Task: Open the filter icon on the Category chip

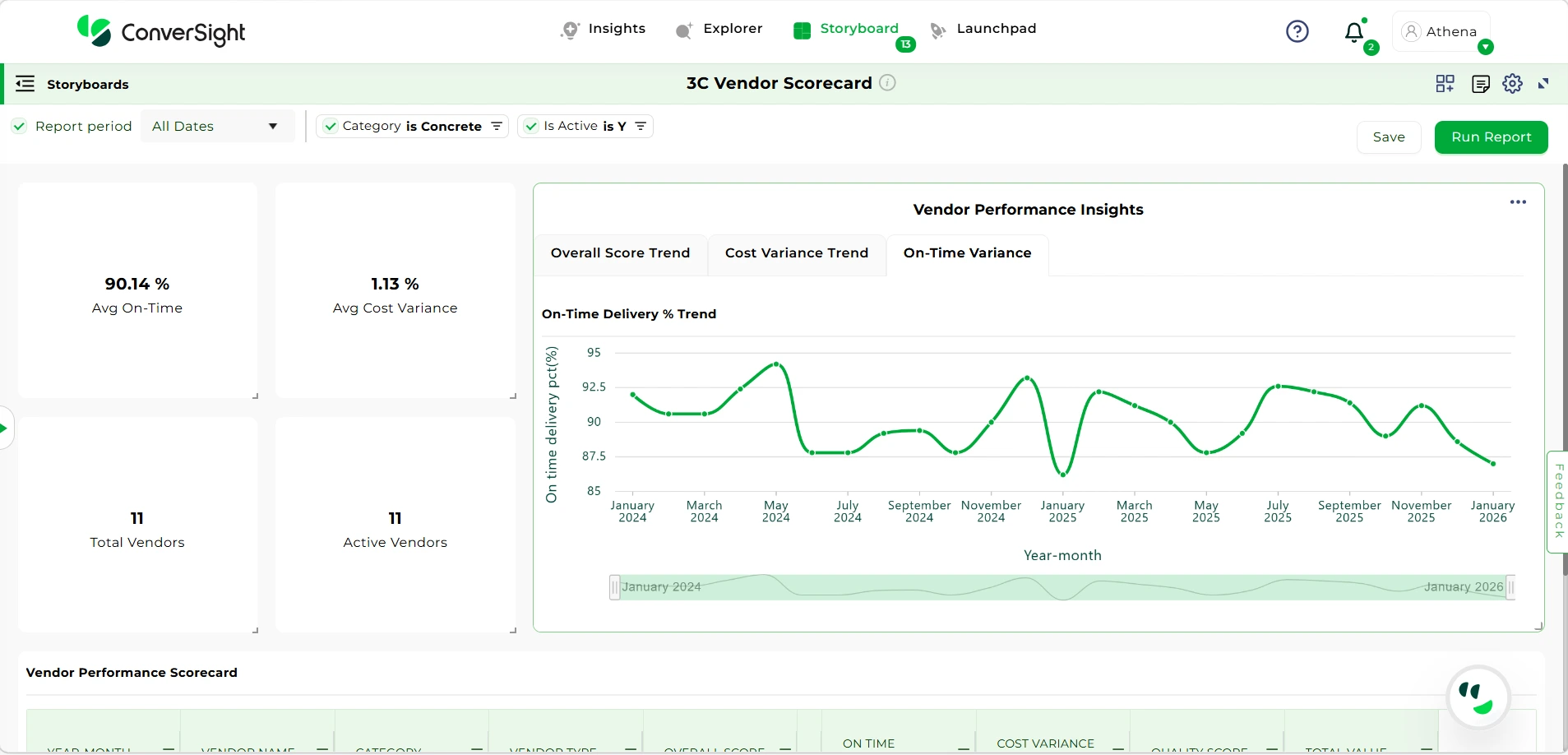Action: (497, 127)
